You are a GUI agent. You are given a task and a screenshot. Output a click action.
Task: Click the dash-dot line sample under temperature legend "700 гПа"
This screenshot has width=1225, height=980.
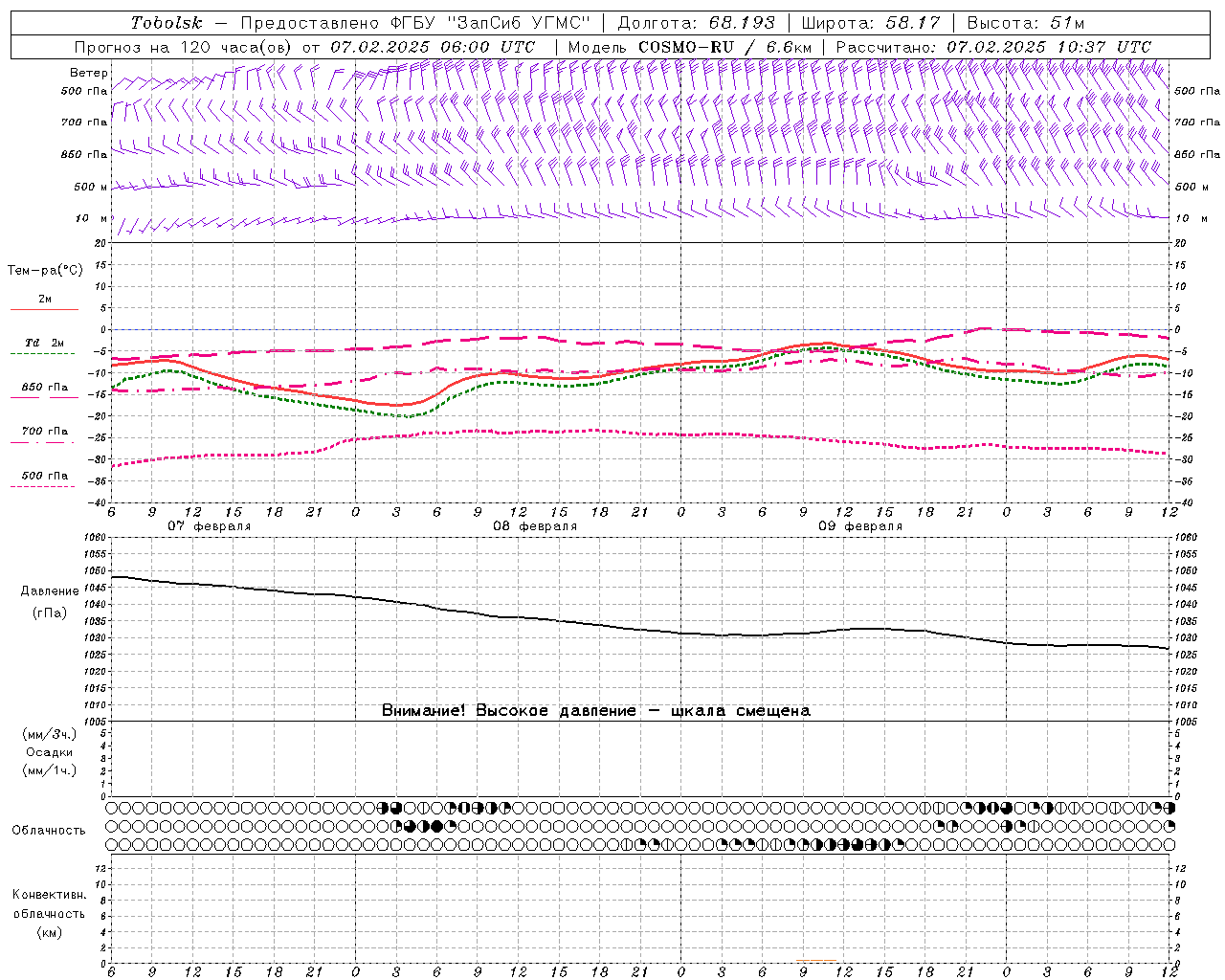point(43,442)
